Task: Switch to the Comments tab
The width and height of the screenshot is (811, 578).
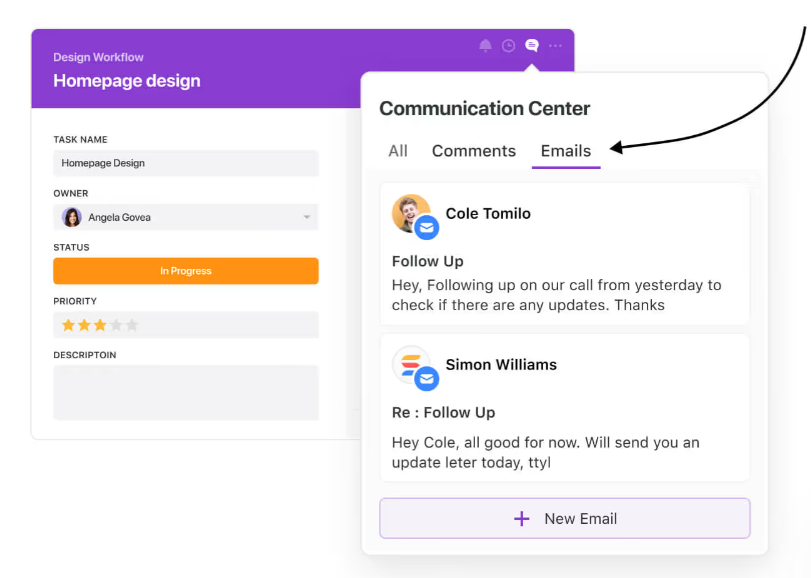Action: pos(474,151)
